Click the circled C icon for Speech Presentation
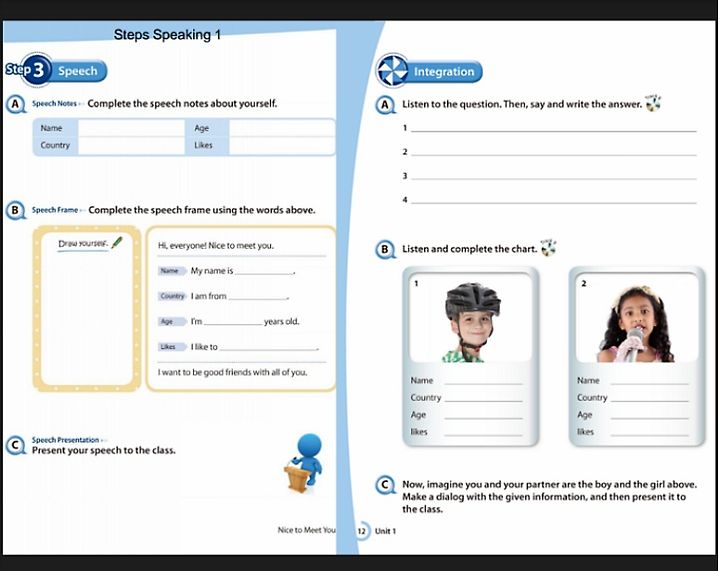 (16, 446)
